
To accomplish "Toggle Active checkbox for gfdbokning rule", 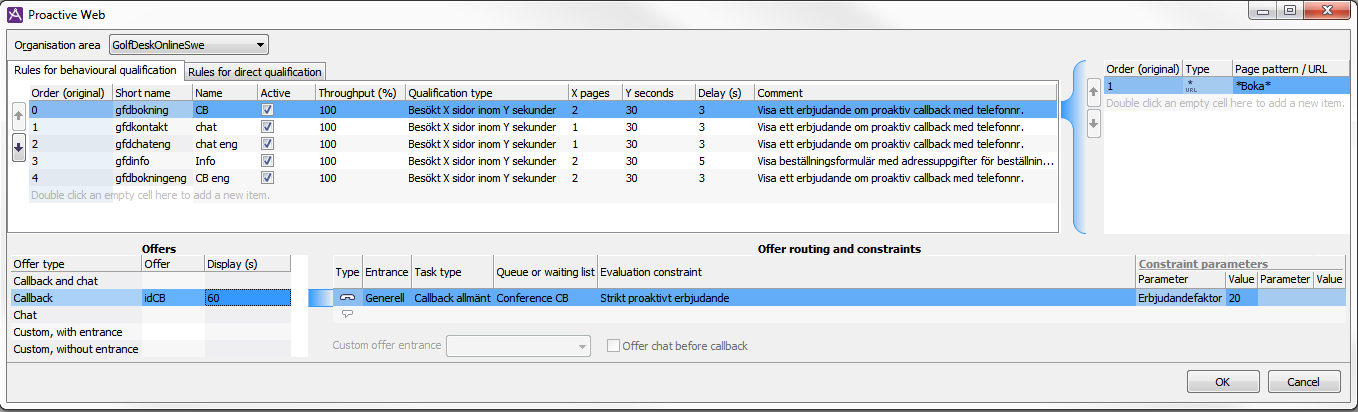I will 267,109.
